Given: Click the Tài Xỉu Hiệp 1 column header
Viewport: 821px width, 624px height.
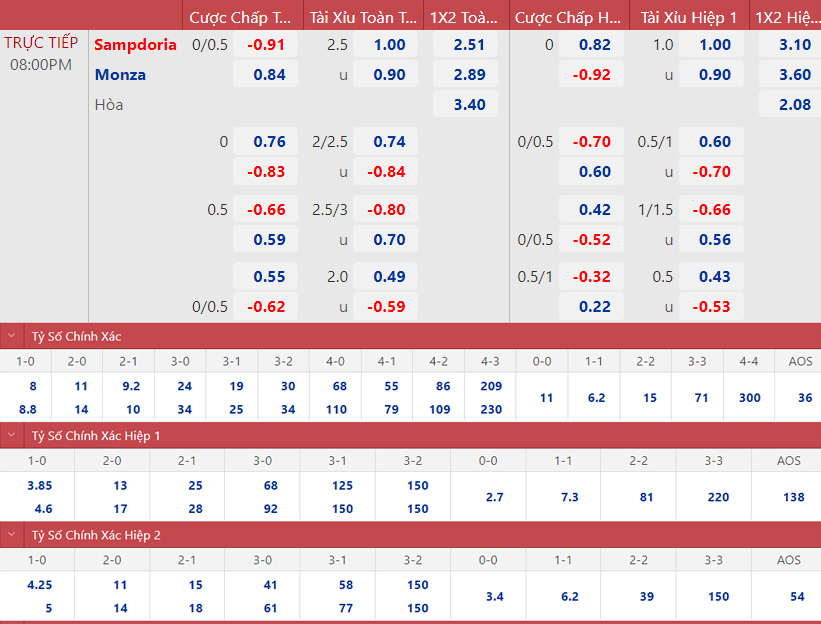Looking at the screenshot, I should 687,17.
